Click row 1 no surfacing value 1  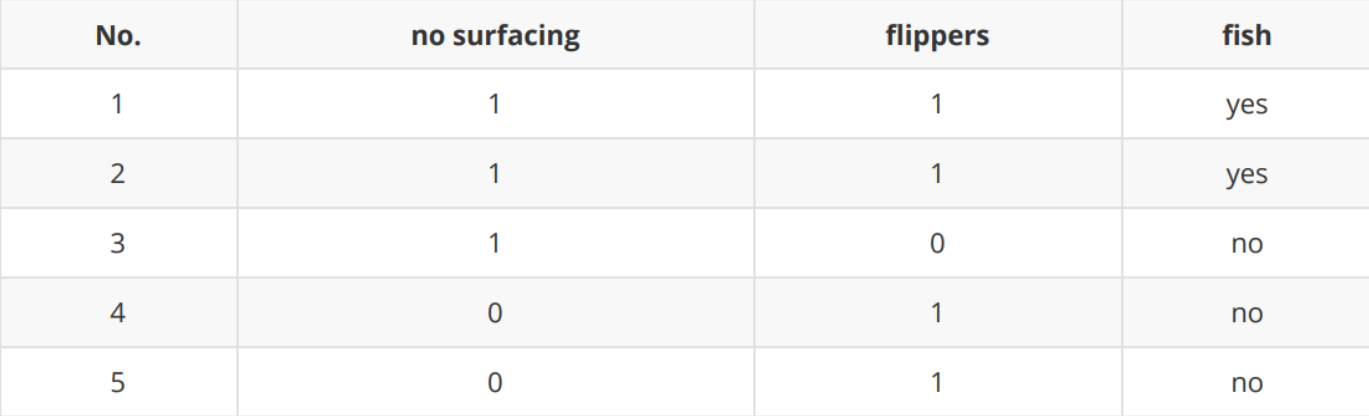[495, 104]
